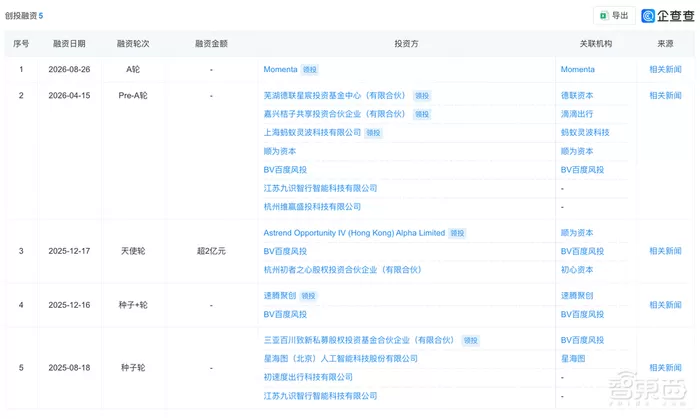
Task: Open BV百度风投 关联机构 link in 天使轮 row
Action: [x=583, y=251]
